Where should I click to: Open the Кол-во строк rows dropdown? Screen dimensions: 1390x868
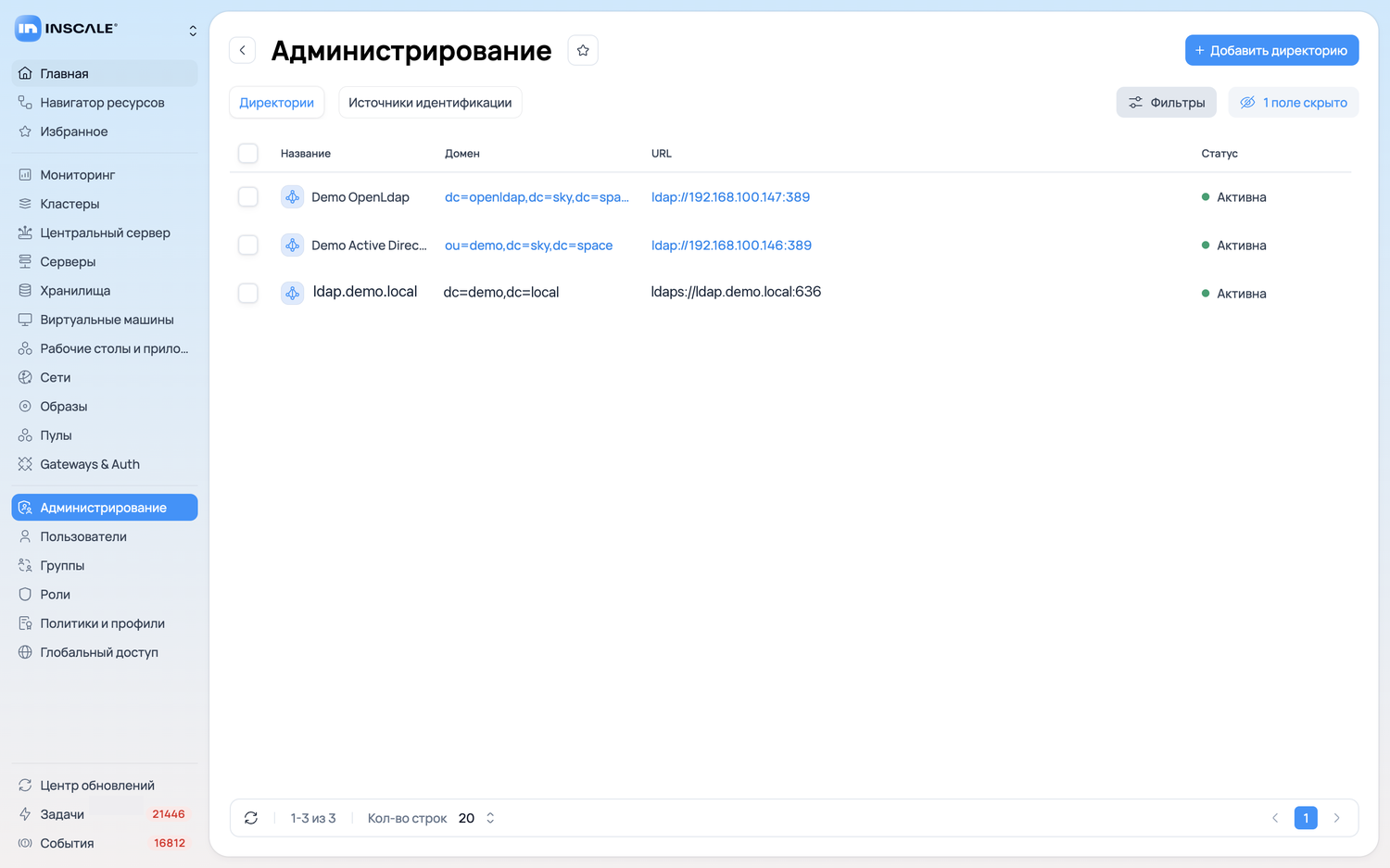pyautogui.click(x=477, y=818)
